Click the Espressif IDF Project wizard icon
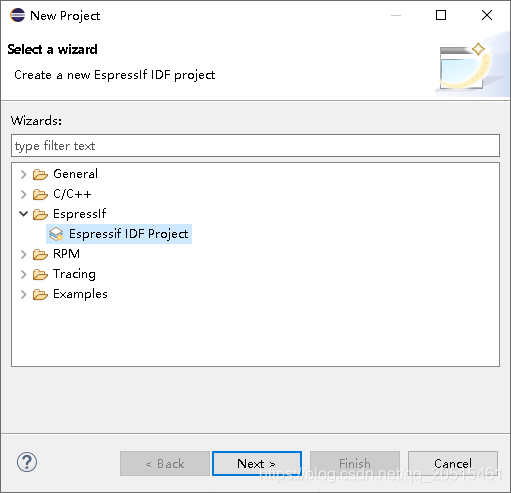 [x=56, y=234]
